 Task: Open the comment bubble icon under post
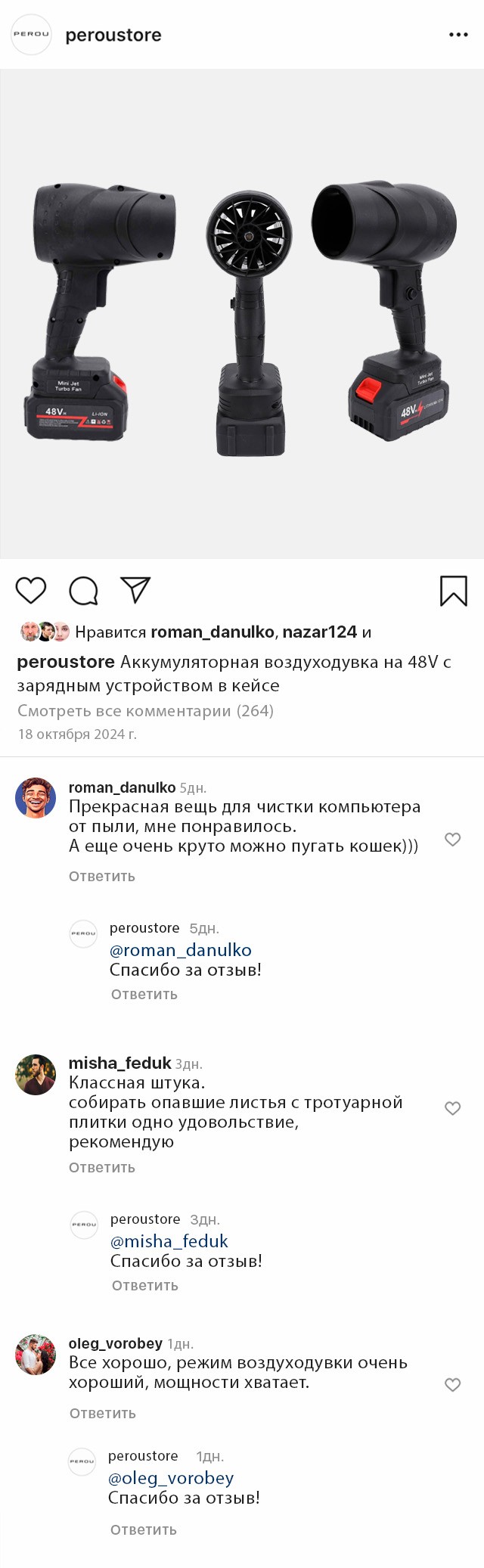83,591
